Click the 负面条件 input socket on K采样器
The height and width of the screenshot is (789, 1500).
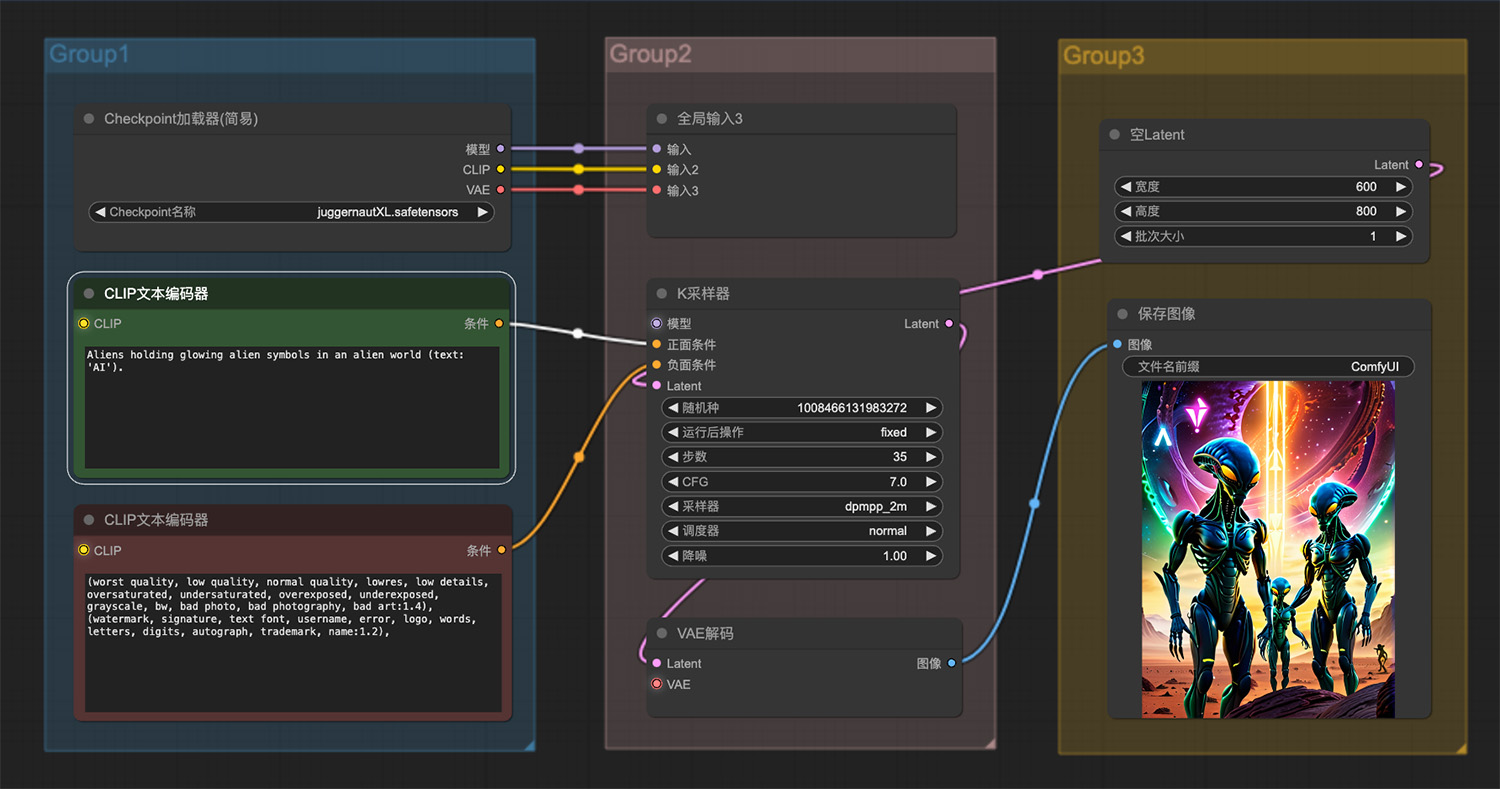point(656,365)
